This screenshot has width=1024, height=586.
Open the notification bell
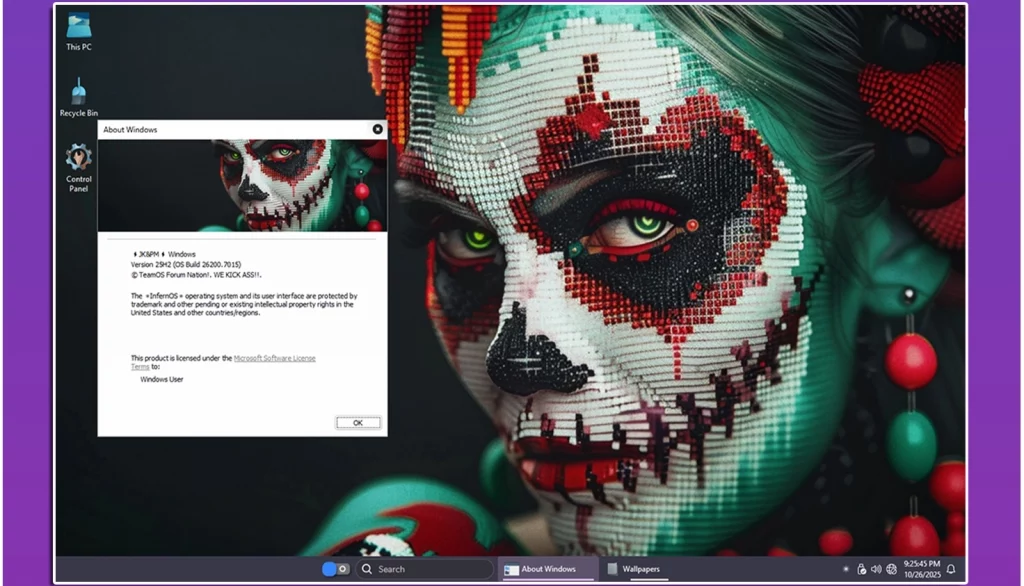click(x=949, y=568)
